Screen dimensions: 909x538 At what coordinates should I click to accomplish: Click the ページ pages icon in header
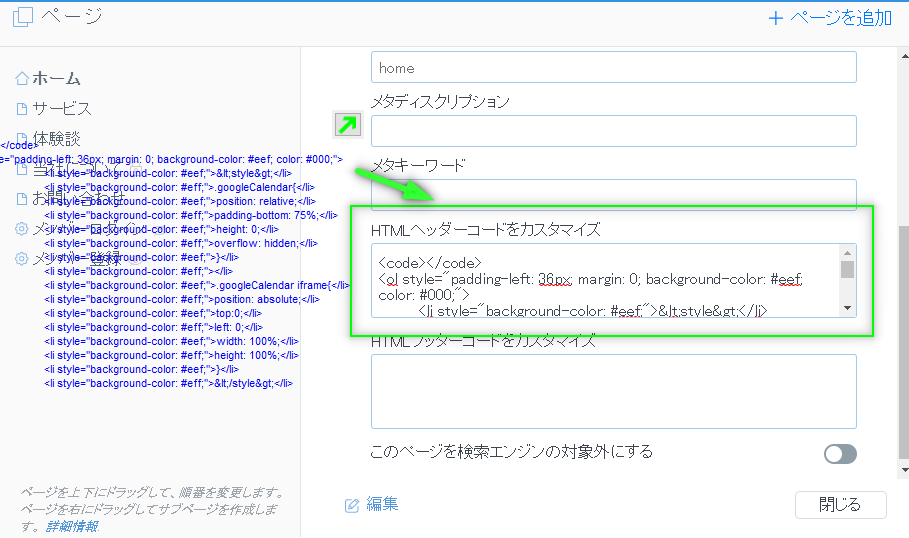23,17
